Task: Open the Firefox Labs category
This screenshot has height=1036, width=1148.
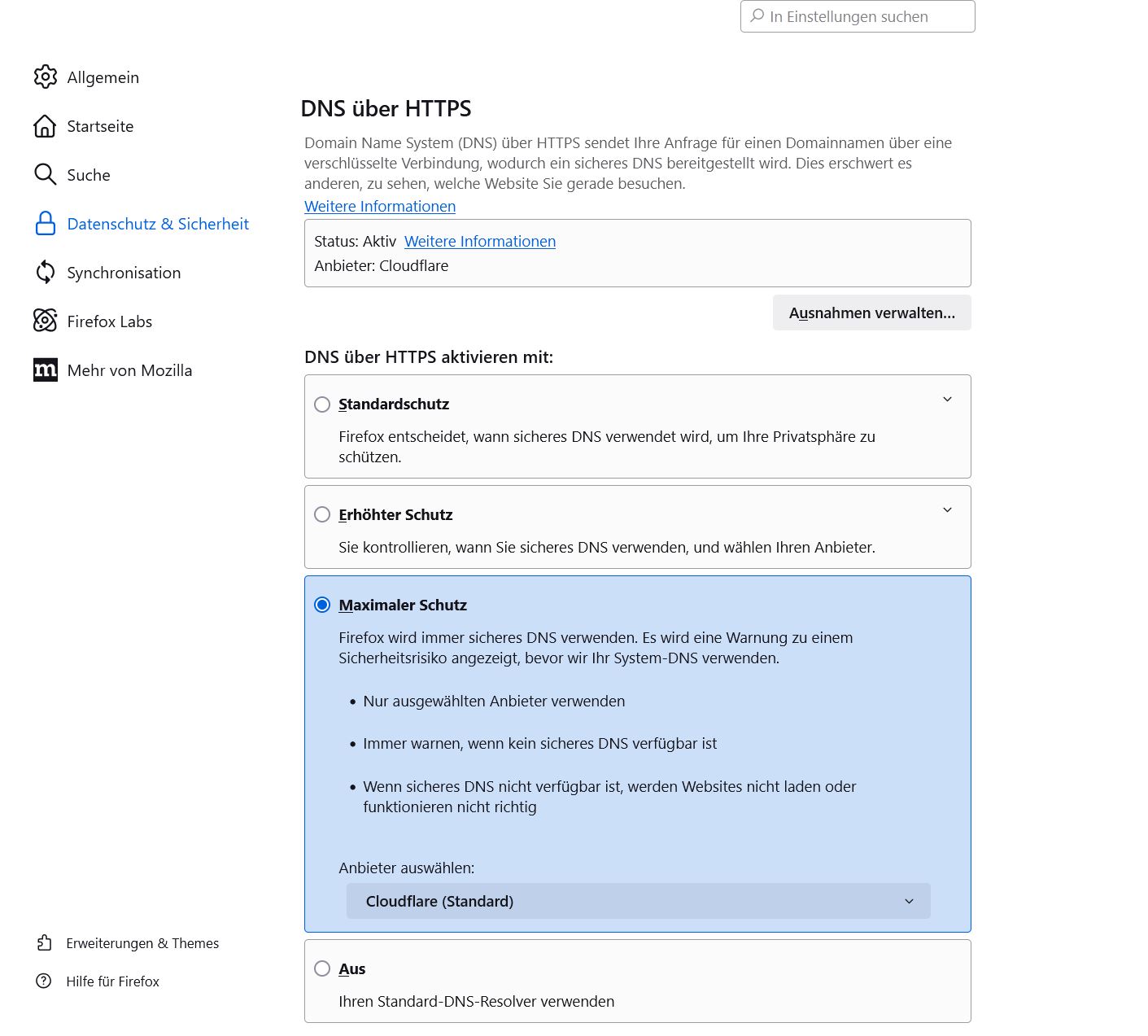Action: pyautogui.click(x=93, y=321)
